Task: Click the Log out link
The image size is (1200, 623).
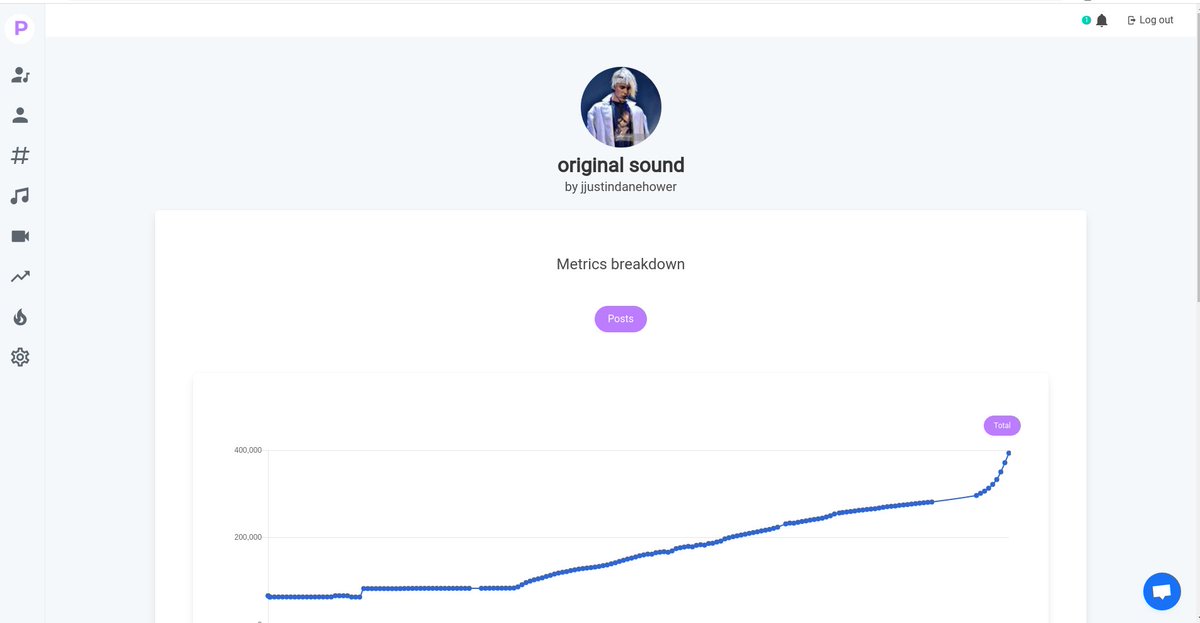Action: (1150, 20)
